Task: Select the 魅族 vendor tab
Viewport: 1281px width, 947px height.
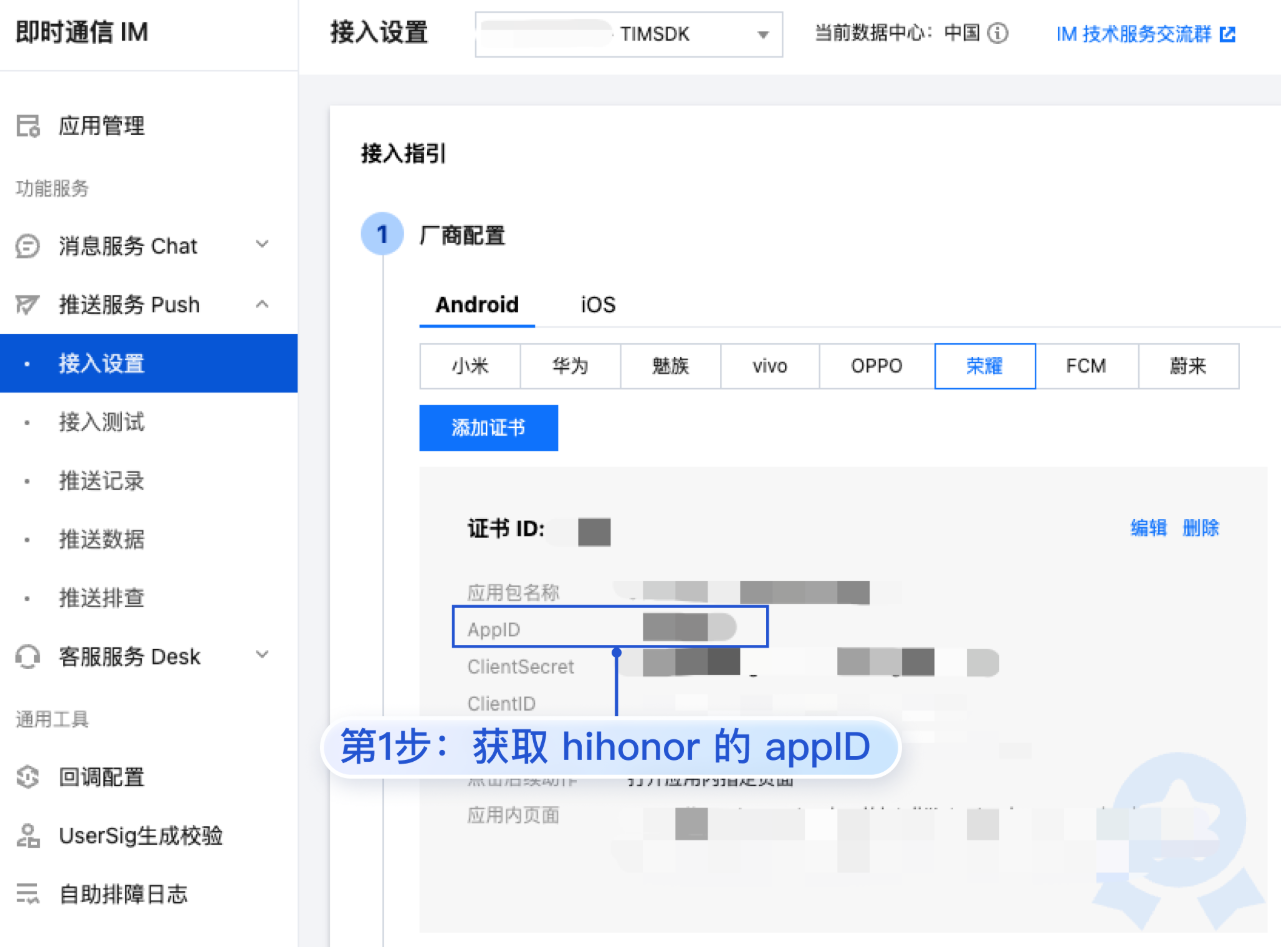Action: (x=670, y=366)
